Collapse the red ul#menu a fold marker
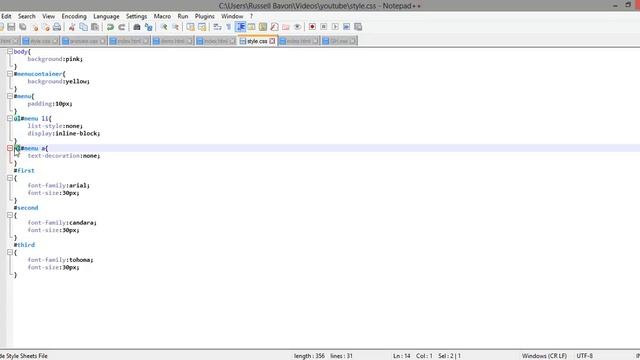The height and width of the screenshot is (360, 640). tap(10, 148)
